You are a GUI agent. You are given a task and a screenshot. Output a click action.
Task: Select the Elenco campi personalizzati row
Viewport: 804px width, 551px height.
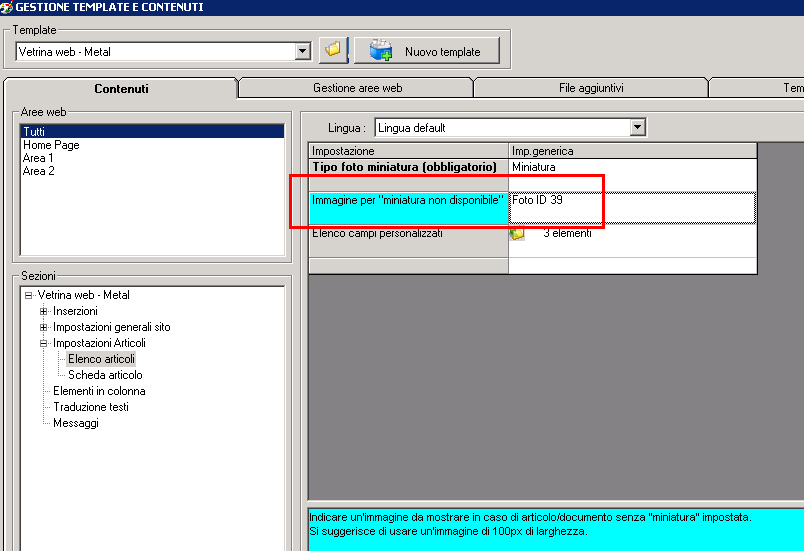coord(409,241)
